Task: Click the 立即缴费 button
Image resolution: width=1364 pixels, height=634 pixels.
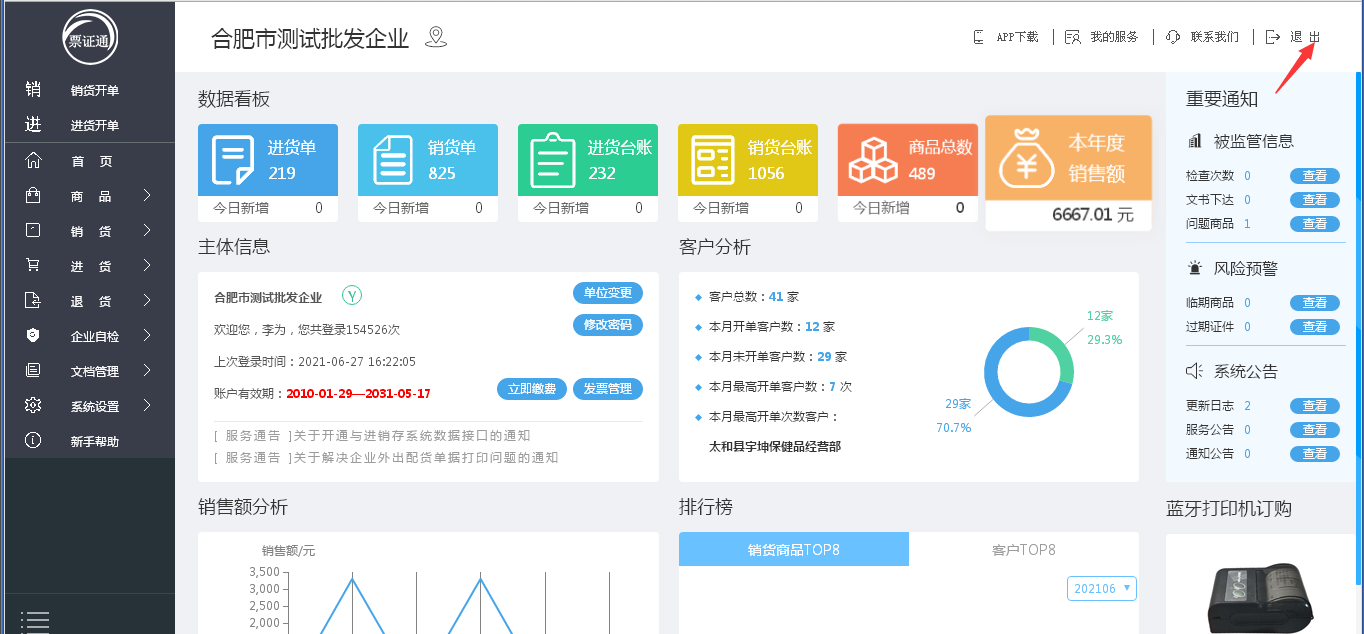Action: click(532, 389)
